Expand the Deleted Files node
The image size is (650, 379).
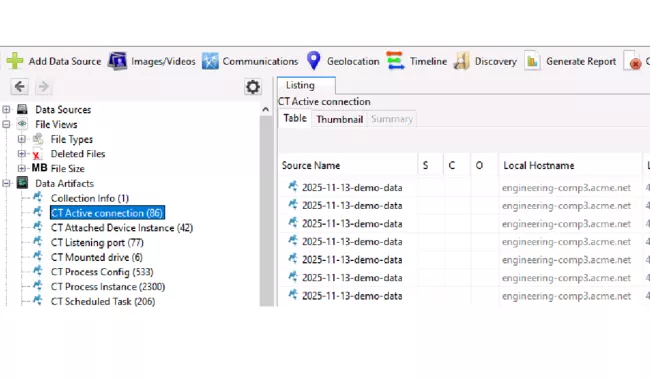click(x=22, y=154)
